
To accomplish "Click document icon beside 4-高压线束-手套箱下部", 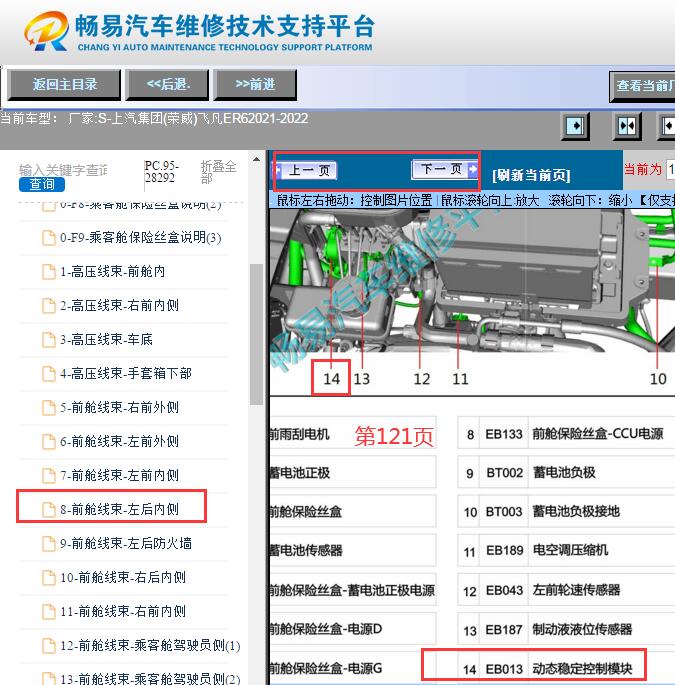I will click(x=48, y=374).
